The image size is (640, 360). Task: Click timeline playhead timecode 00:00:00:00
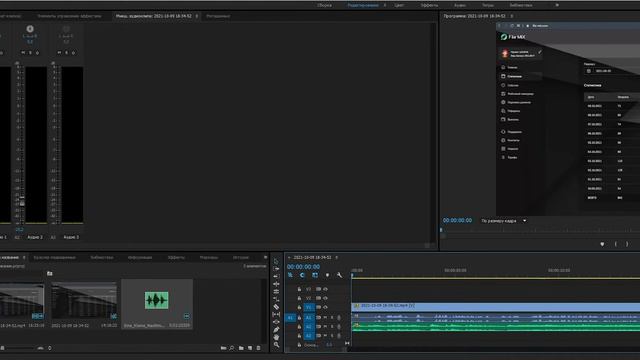[x=303, y=267]
